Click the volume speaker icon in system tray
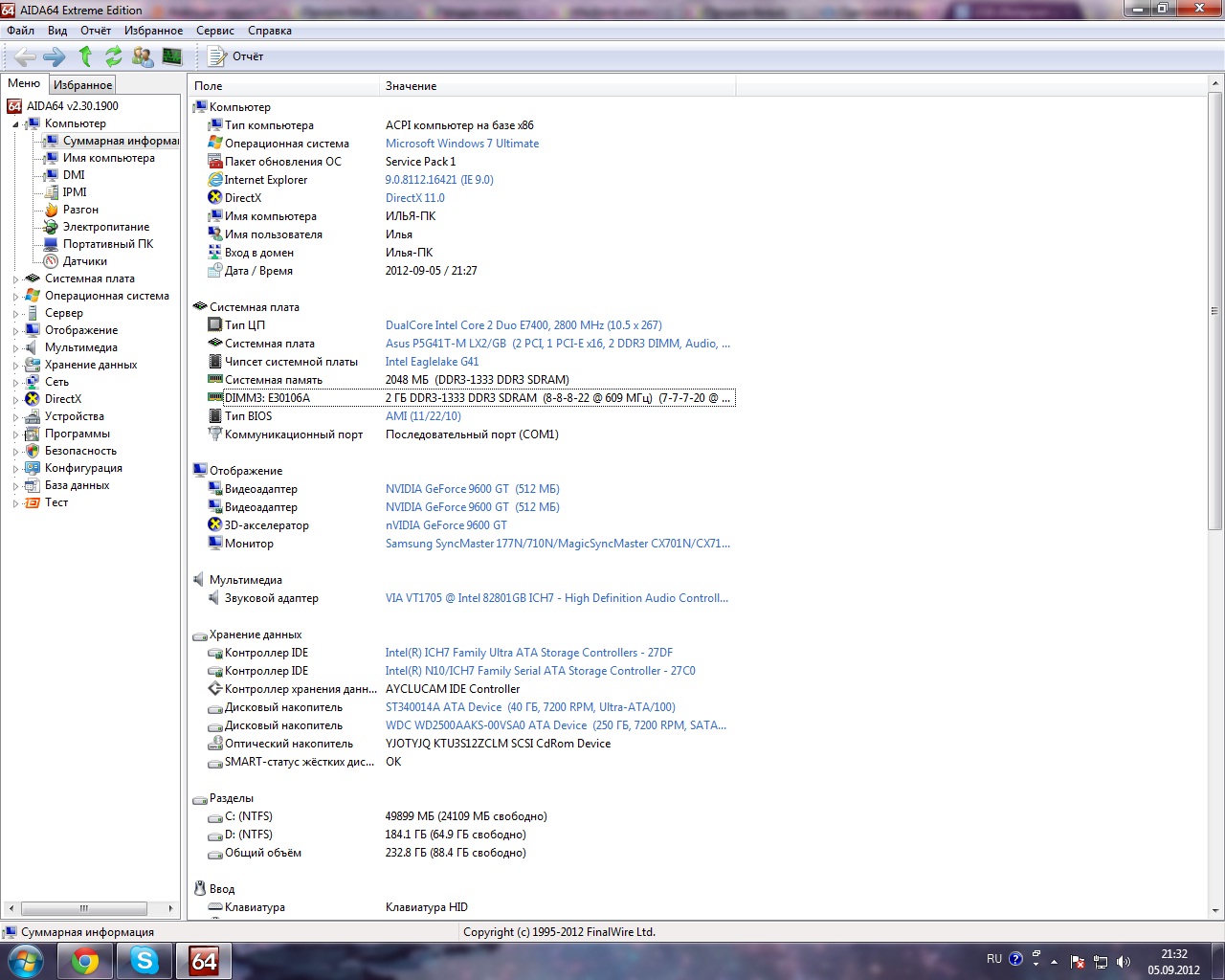The height and width of the screenshot is (980, 1225). 1124,961
